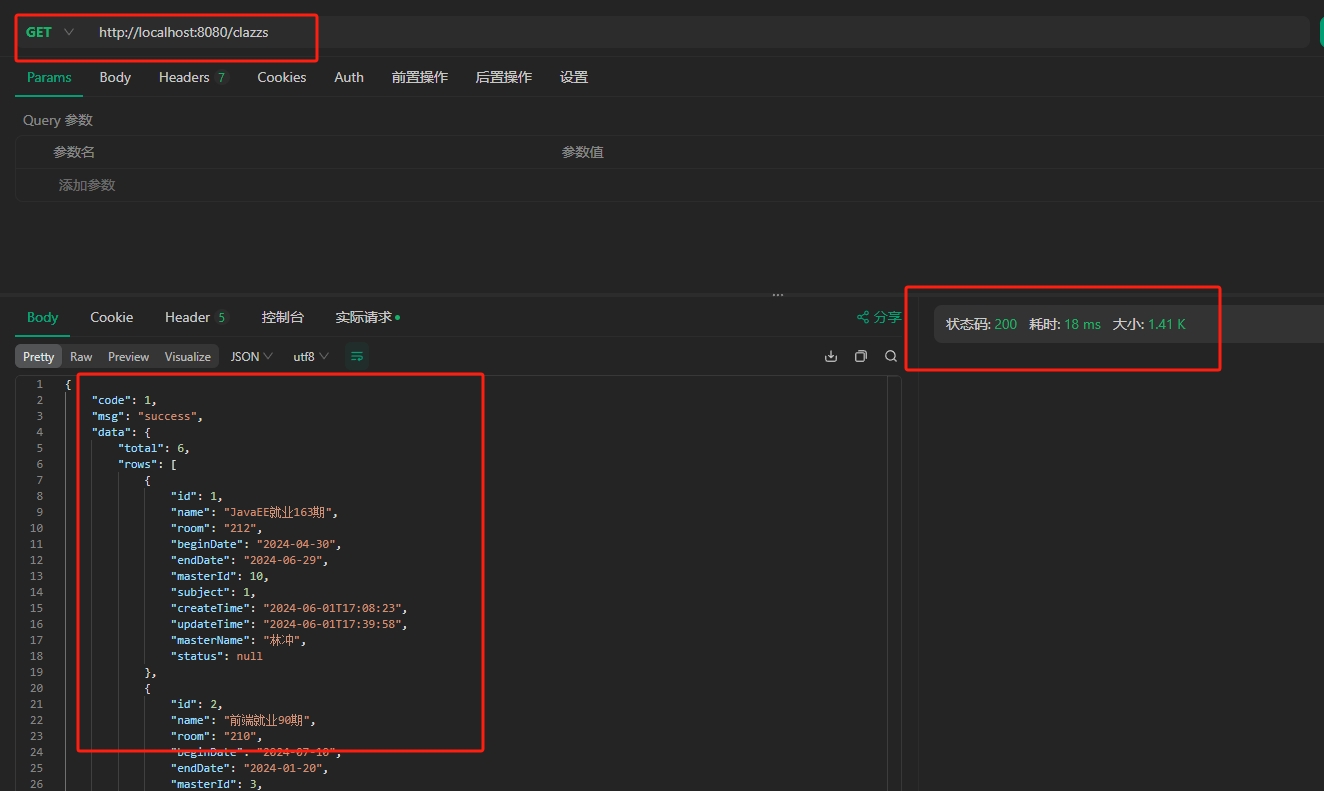Switch to Raw response view
This screenshot has height=791, width=1324.
coord(81,356)
